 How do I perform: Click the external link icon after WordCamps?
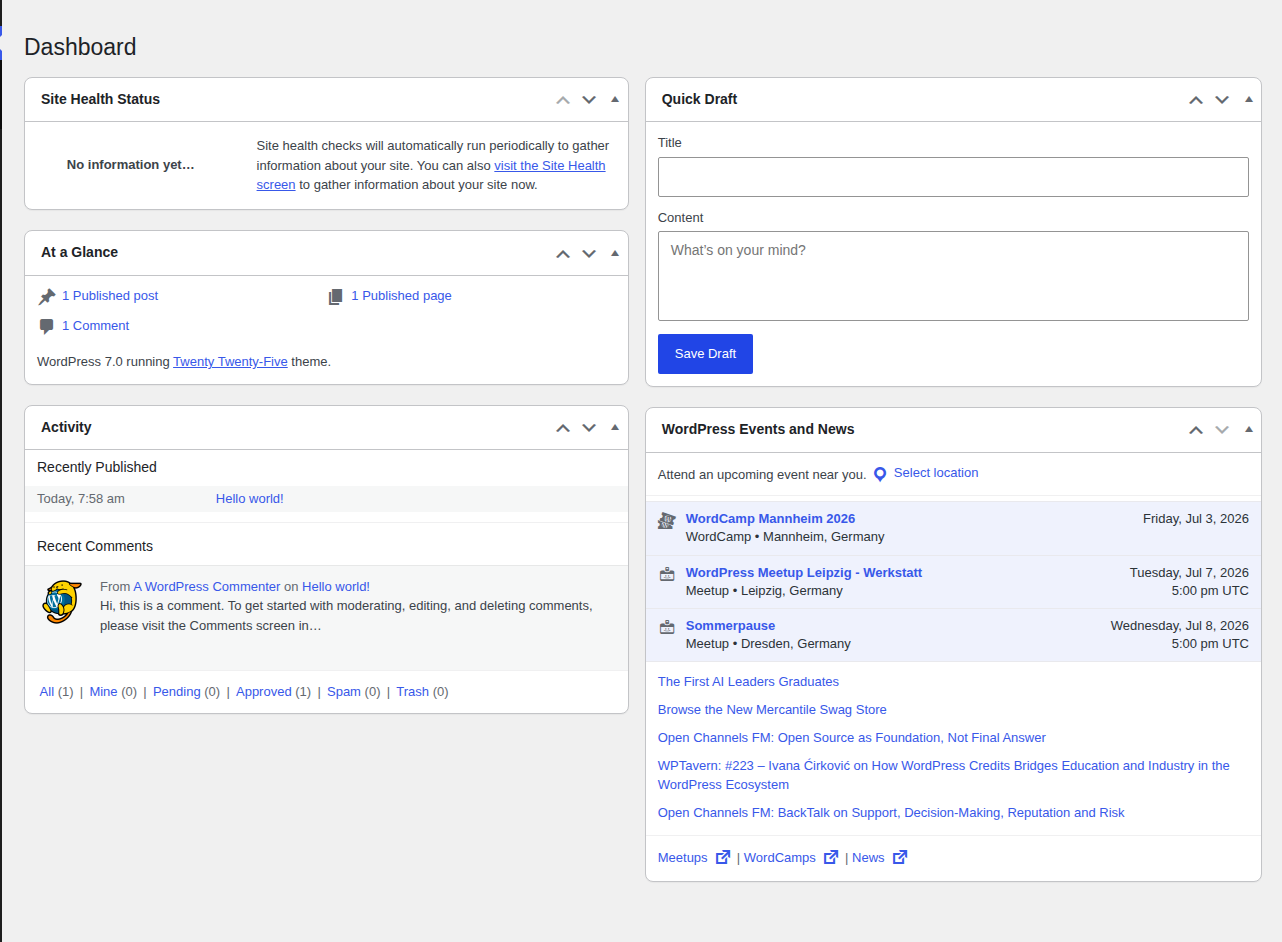[x=831, y=857]
